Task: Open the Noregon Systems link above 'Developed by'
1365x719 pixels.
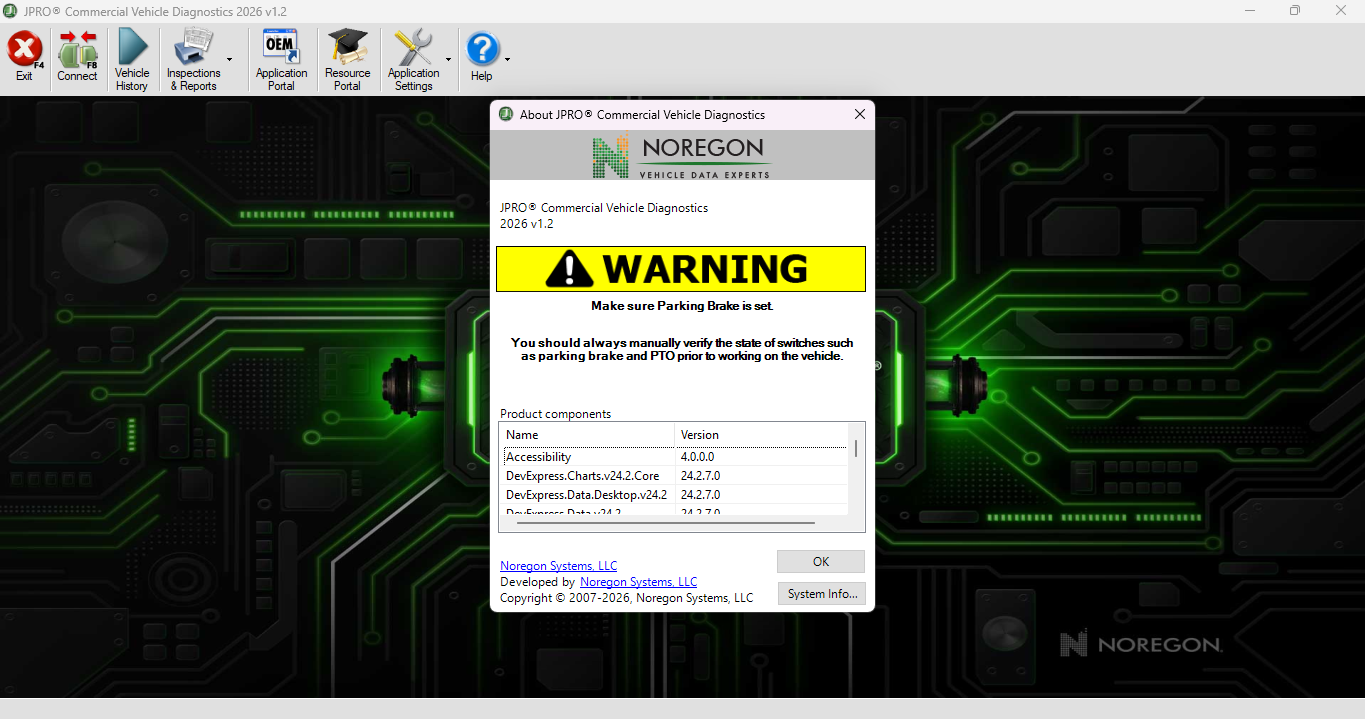Action: pos(559,566)
